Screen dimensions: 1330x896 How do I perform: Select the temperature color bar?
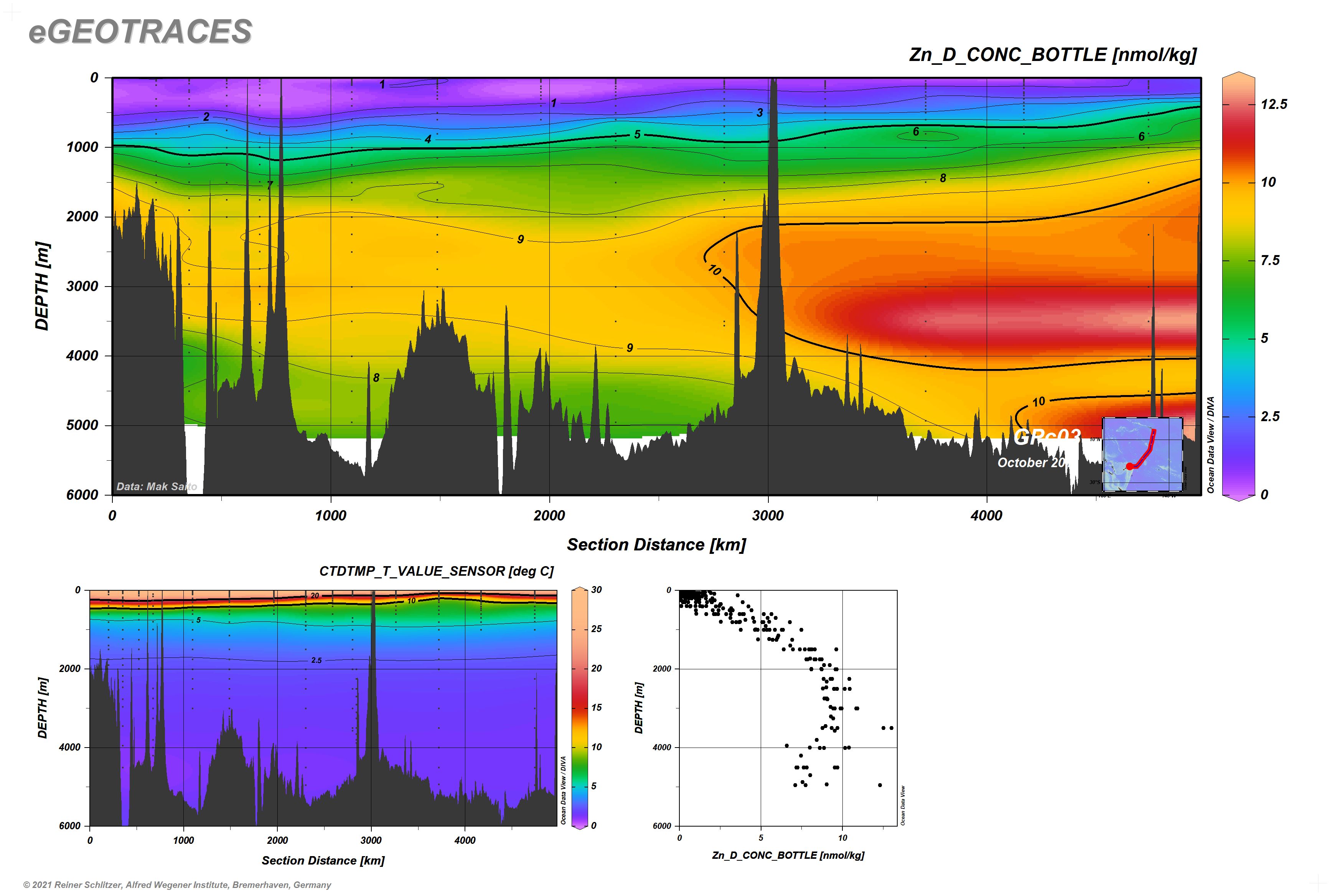tap(580, 707)
